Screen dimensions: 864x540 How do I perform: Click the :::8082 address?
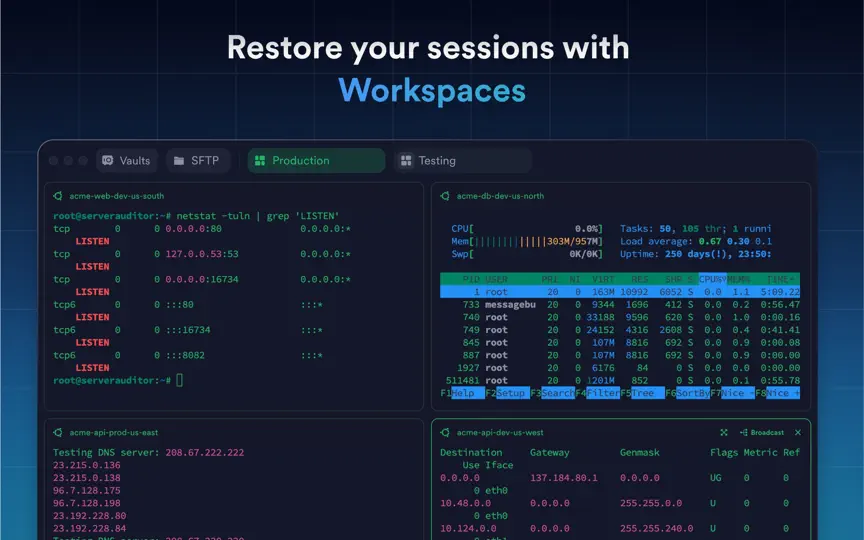click(x=185, y=355)
